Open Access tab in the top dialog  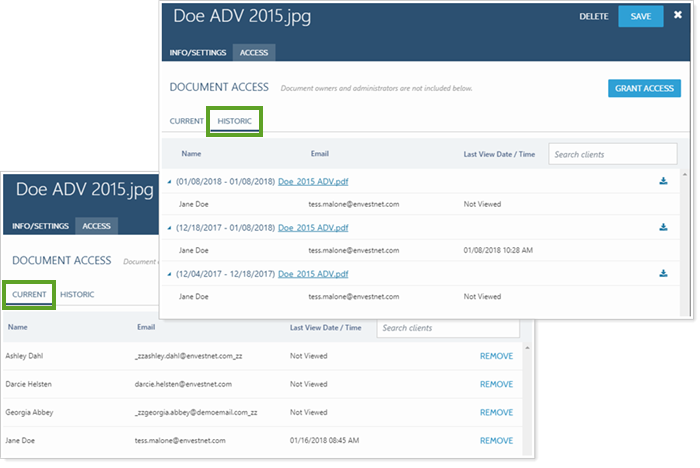pyautogui.click(x=254, y=52)
